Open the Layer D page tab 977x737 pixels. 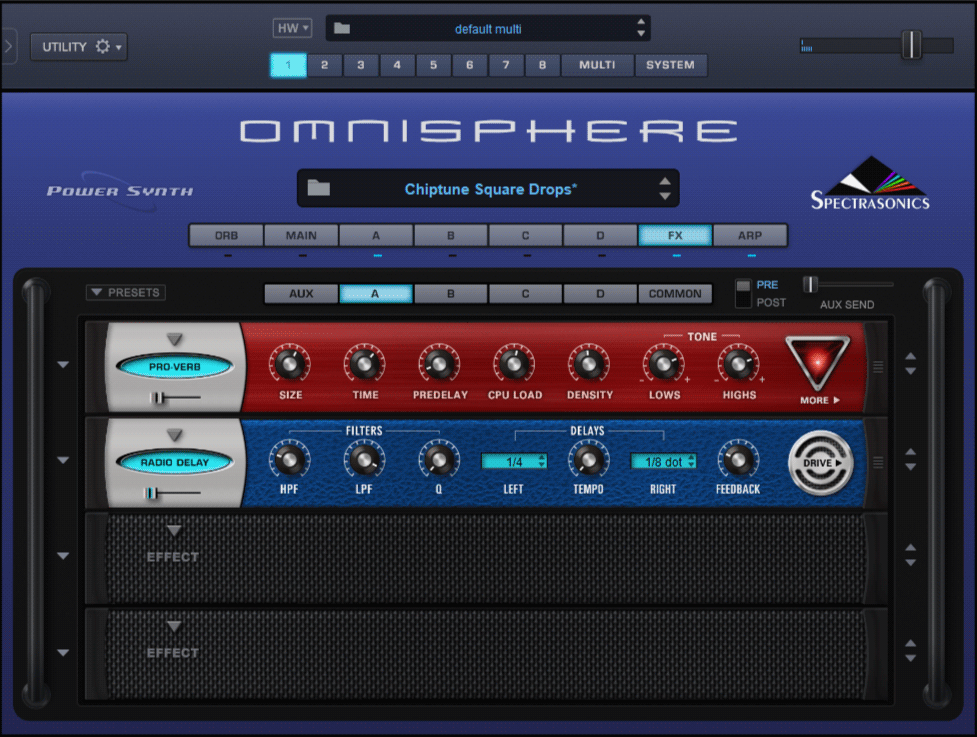(600, 235)
